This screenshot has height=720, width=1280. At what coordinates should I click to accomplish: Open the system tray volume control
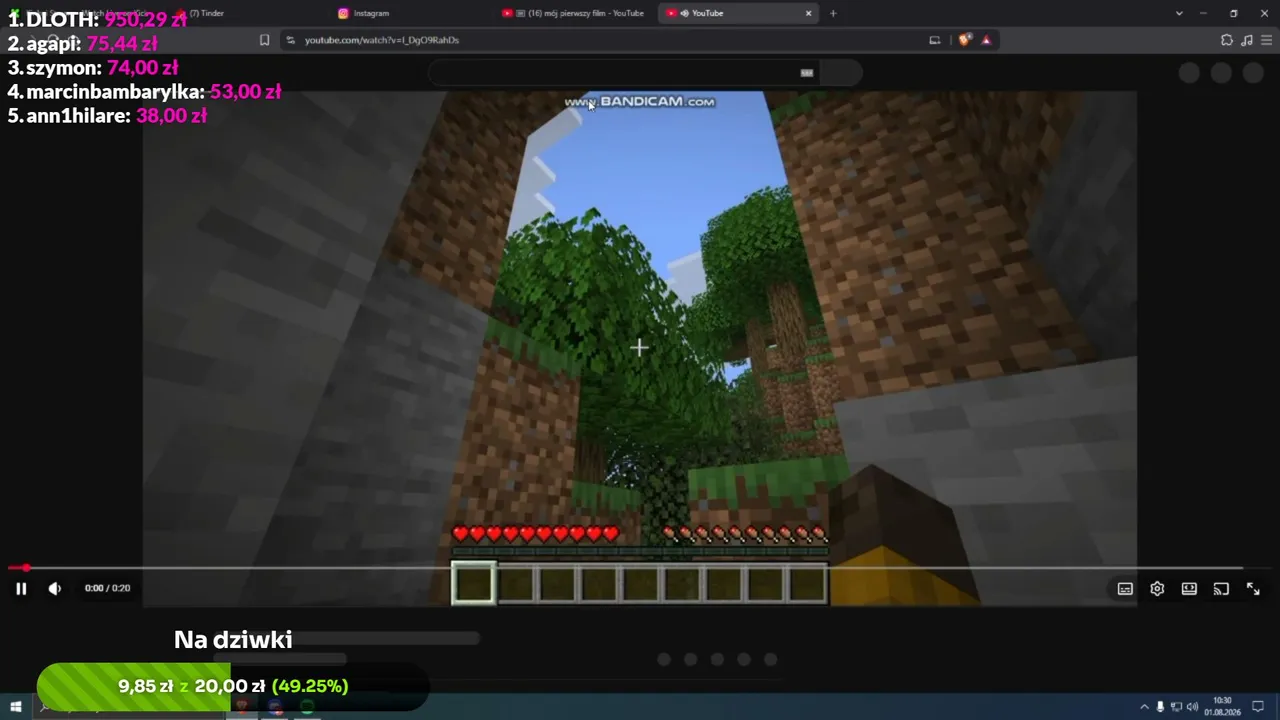[1192, 707]
